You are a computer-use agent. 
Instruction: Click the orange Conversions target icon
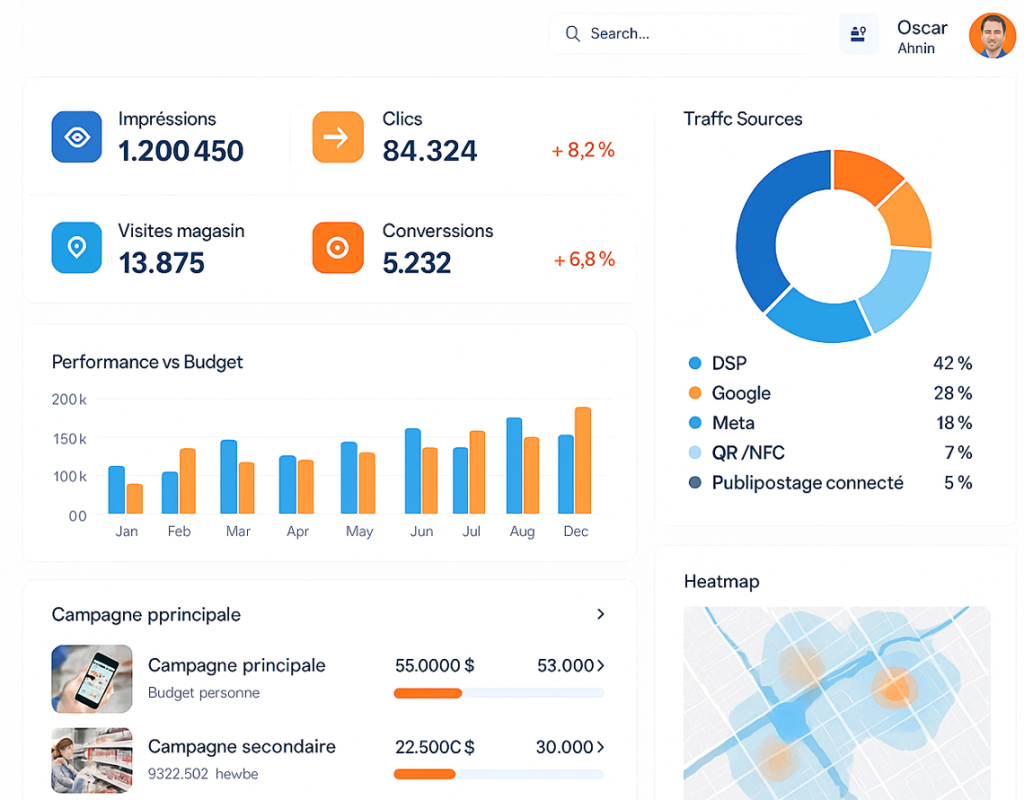[337, 248]
